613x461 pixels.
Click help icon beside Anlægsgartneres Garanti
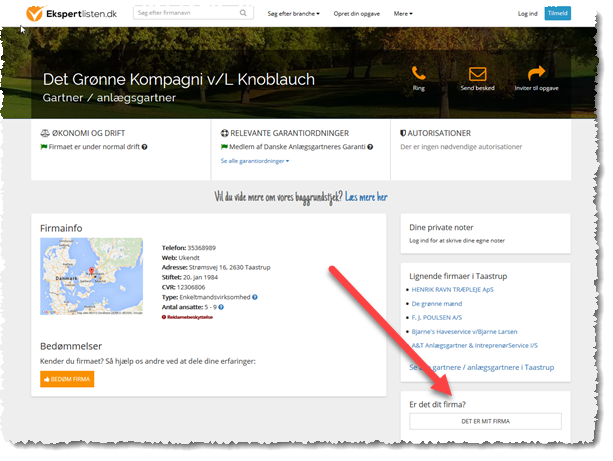[370, 147]
